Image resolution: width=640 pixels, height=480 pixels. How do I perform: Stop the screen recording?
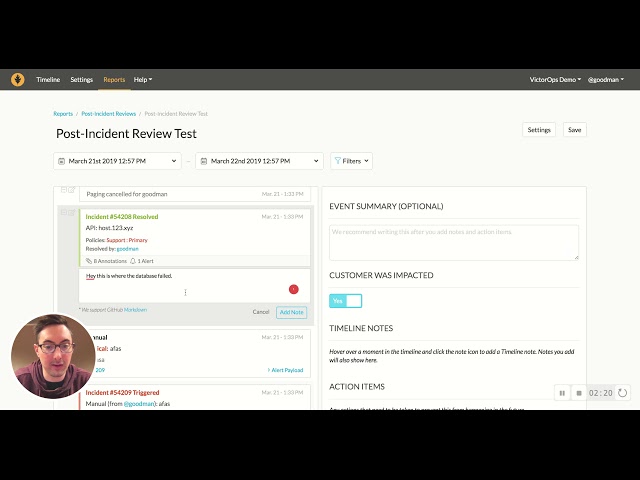pyautogui.click(x=579, y=393)
